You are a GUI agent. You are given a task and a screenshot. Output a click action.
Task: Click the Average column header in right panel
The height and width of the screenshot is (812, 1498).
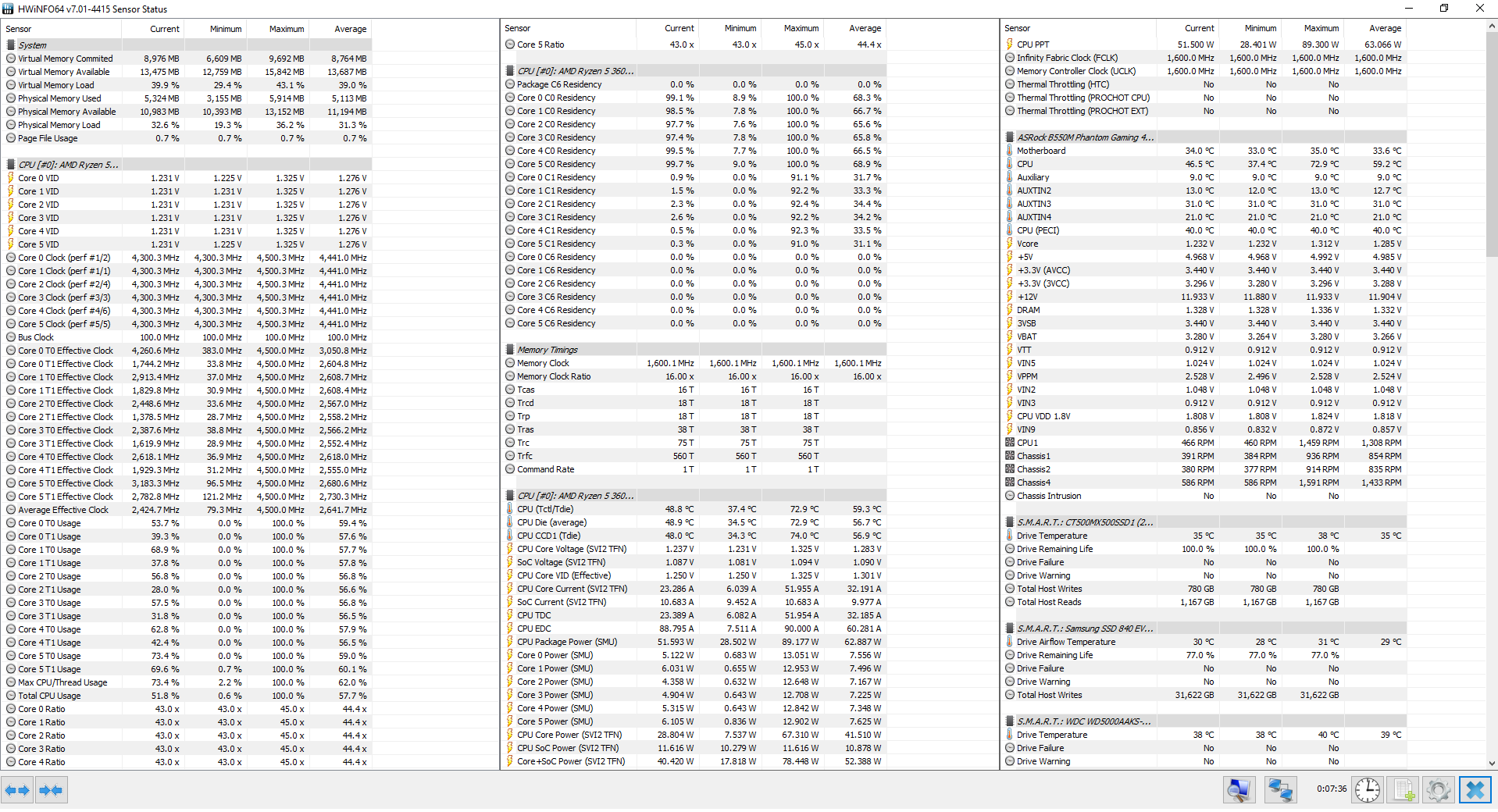coord(1375,28)
